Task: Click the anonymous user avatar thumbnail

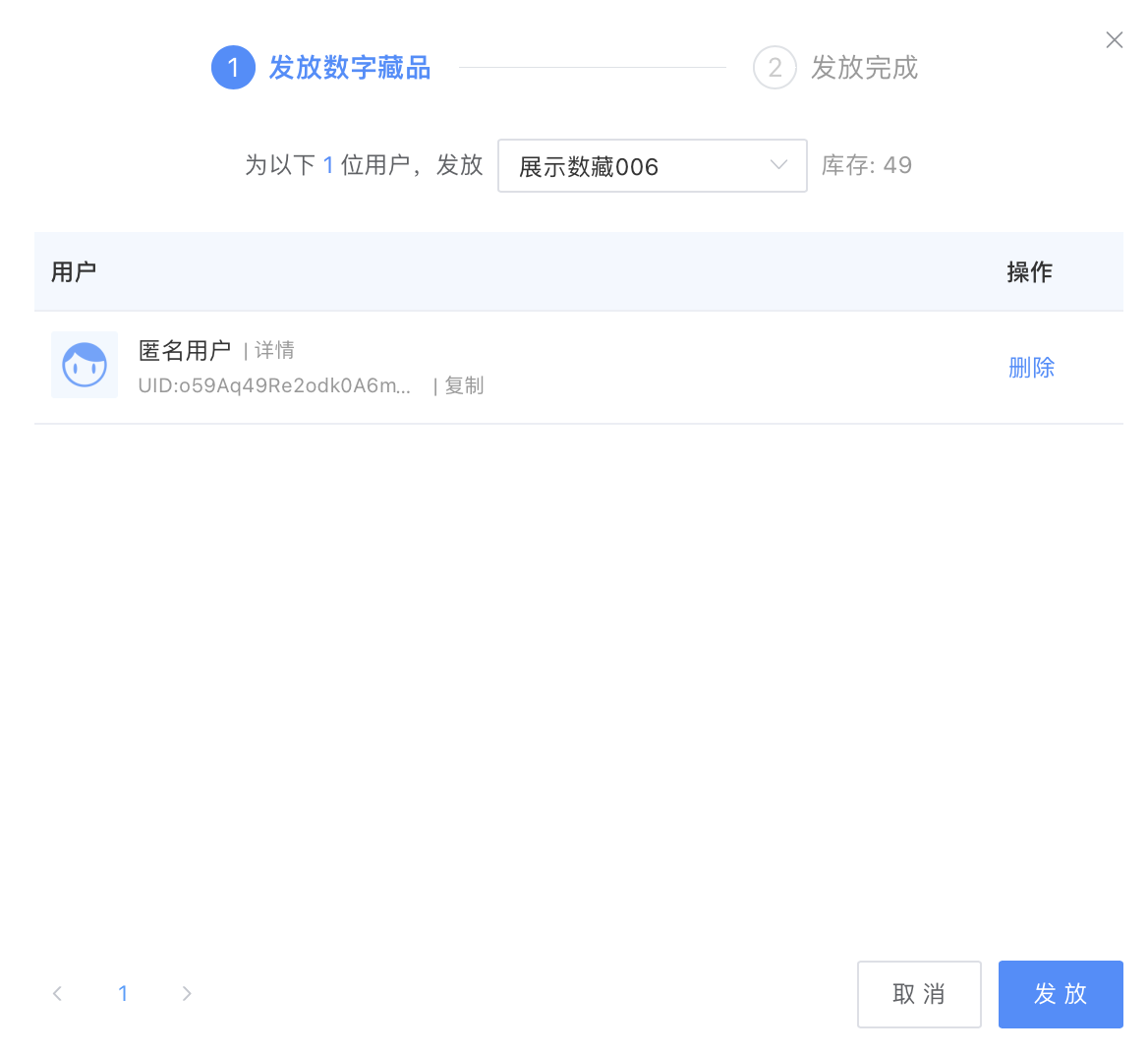Action: 85,365
